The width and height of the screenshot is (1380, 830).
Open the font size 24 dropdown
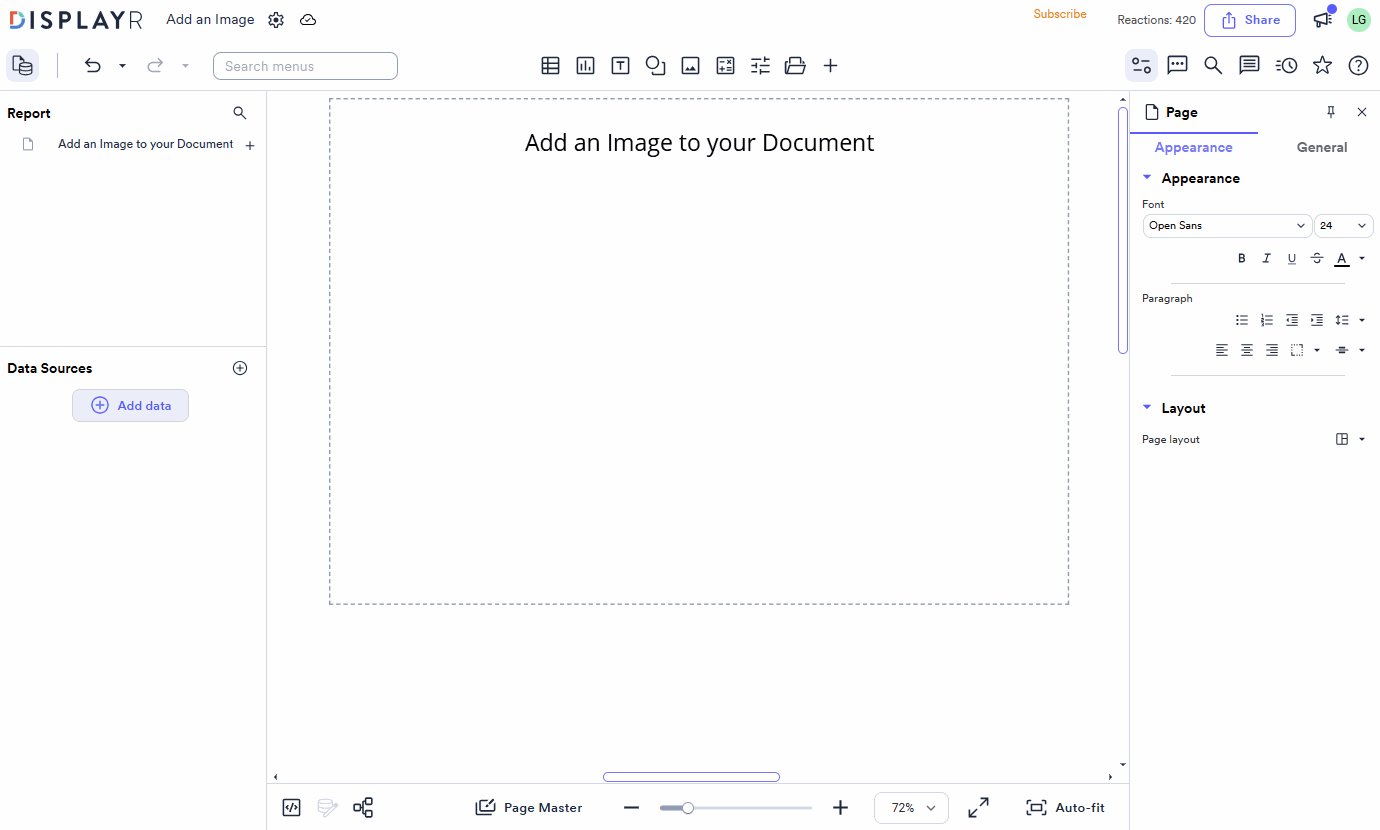pos(1343,225)
